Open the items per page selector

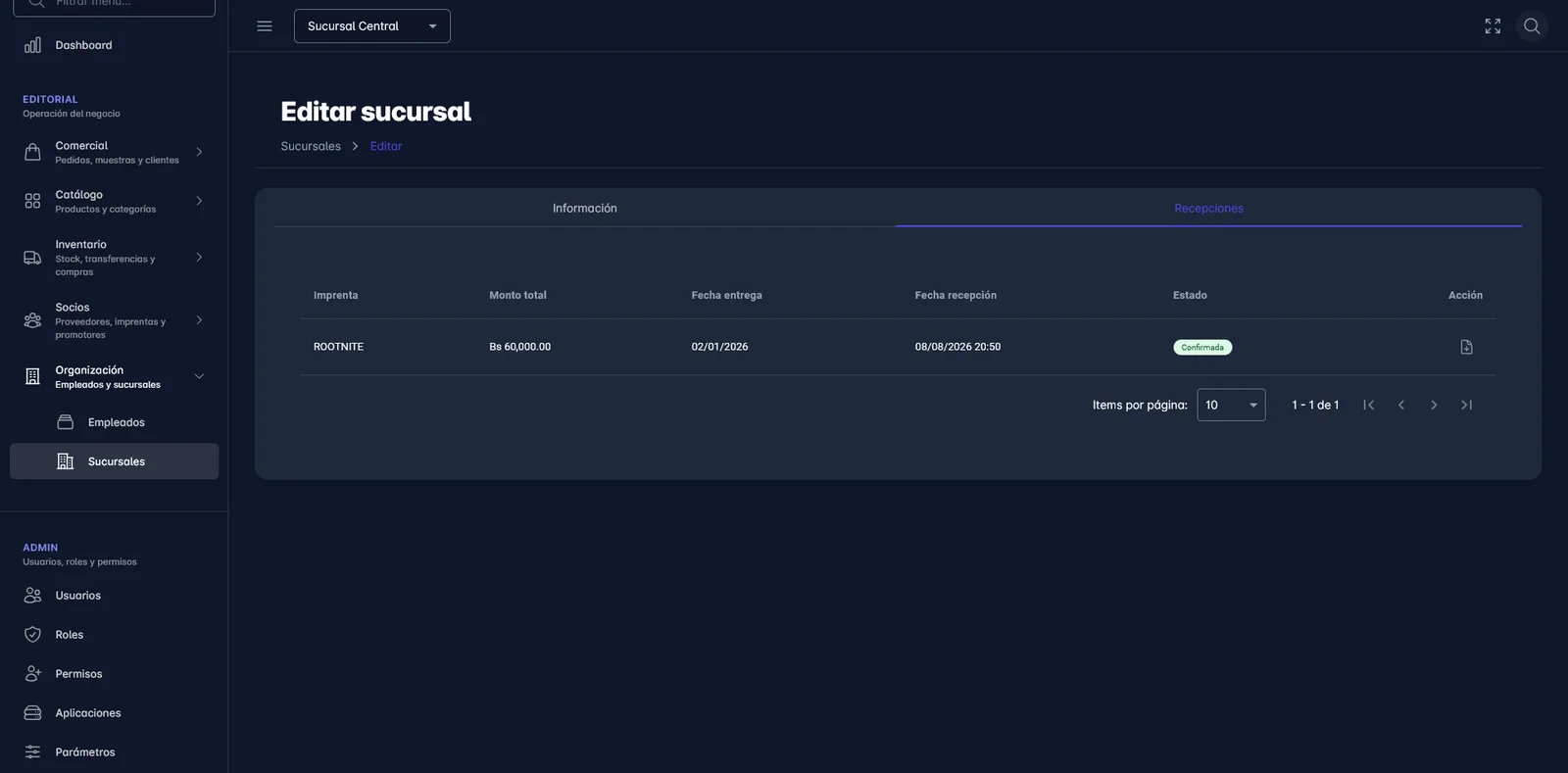[x=1231, y=405]
